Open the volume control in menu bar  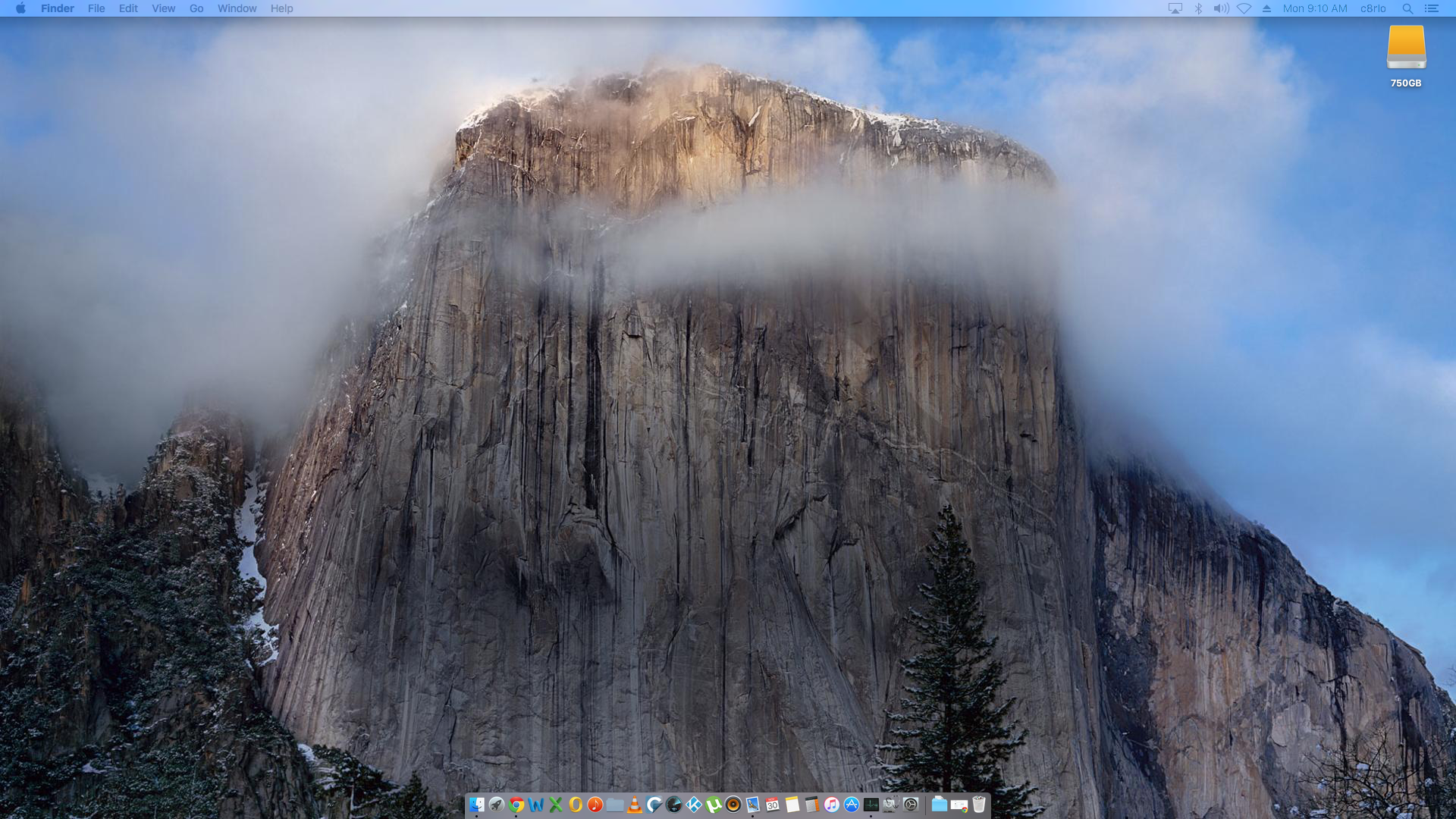click(x=1221, y=8)
